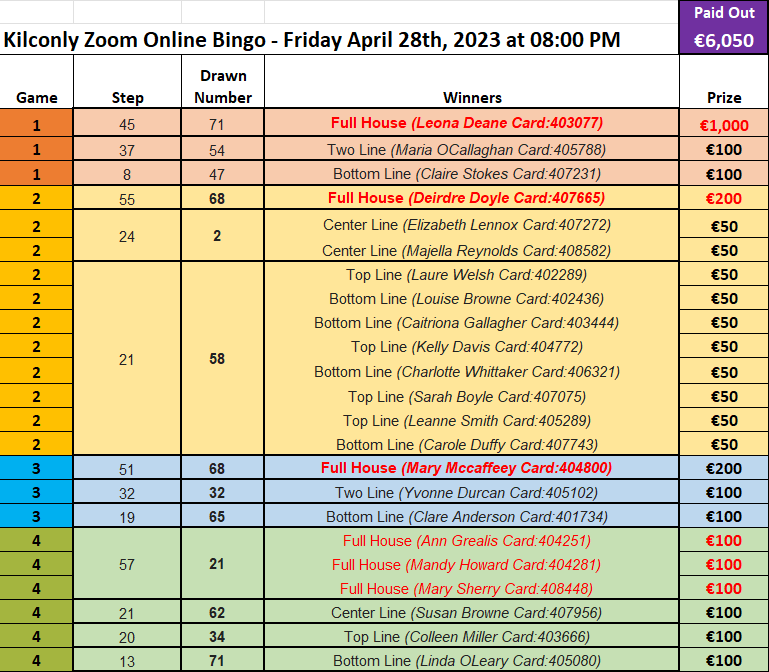769x672 pixels.
Task: Select Bottom Line Louise Browne winner cell
Action: click(472, 299)
